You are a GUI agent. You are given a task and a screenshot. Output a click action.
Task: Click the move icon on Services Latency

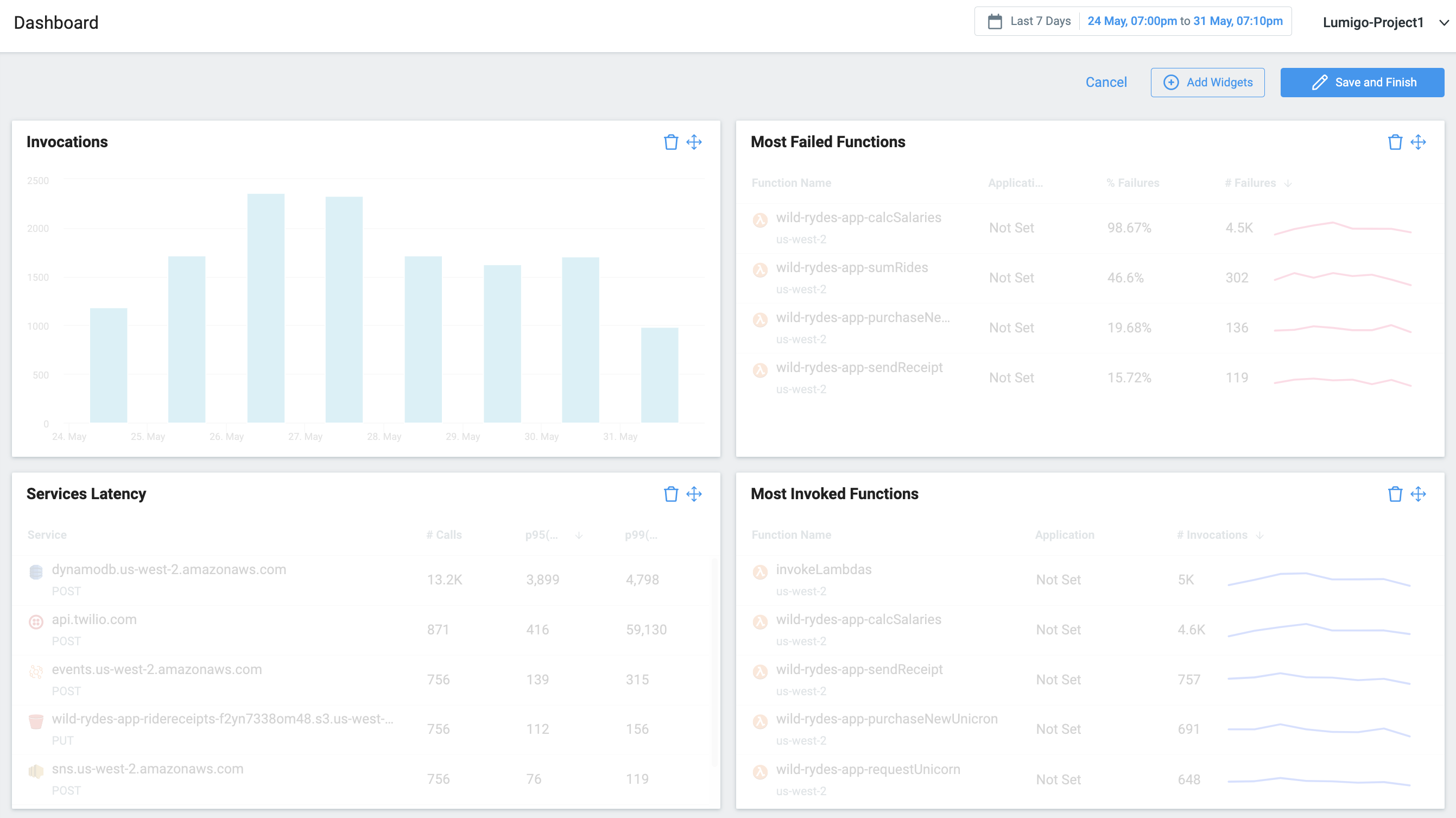[694, 494]
